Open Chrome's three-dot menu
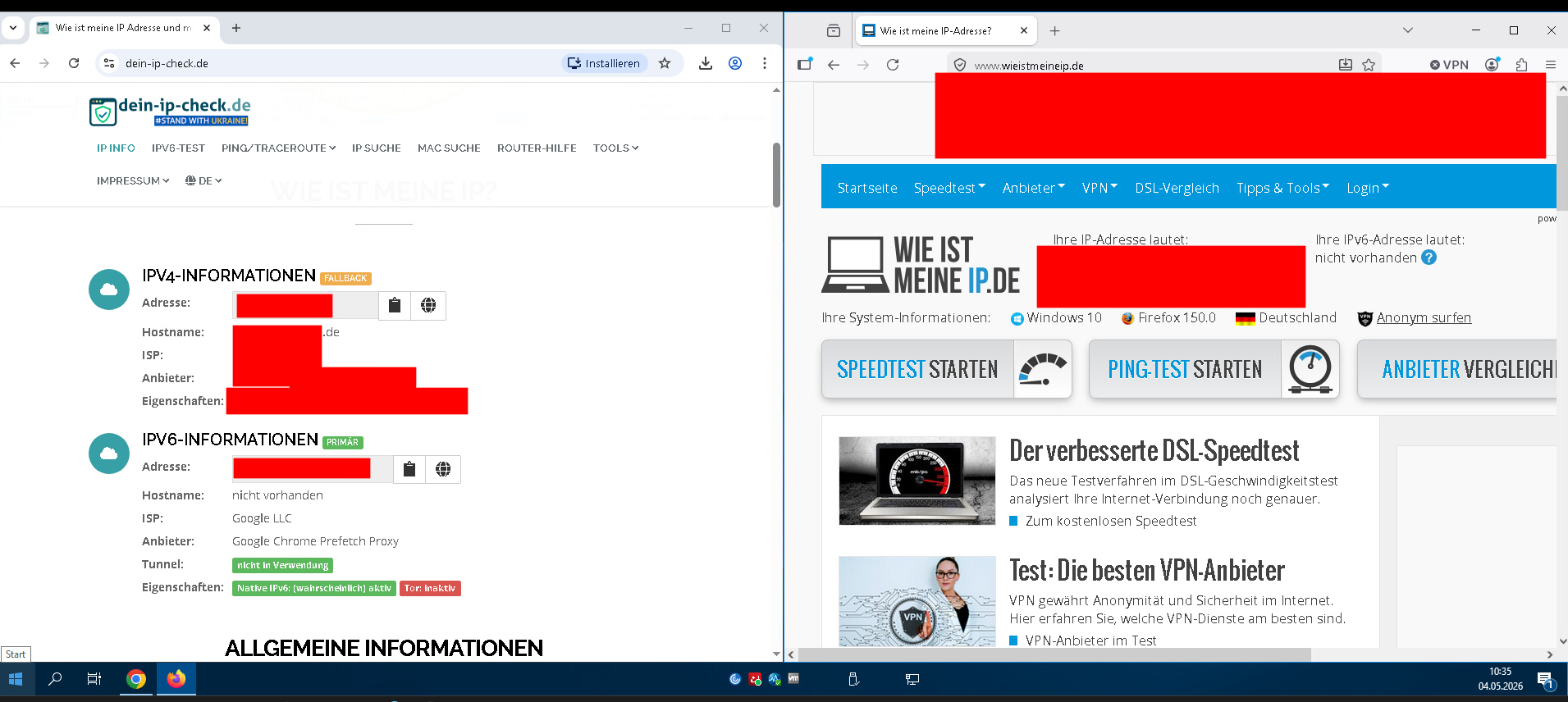This screenshot has width=1568, height=702. (765, 63)
